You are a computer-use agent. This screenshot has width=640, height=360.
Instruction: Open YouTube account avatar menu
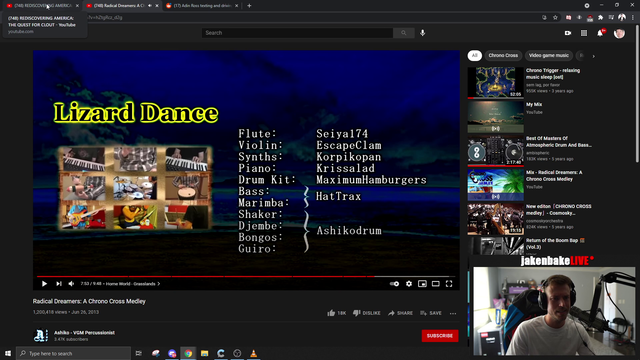tap(619, 33)
